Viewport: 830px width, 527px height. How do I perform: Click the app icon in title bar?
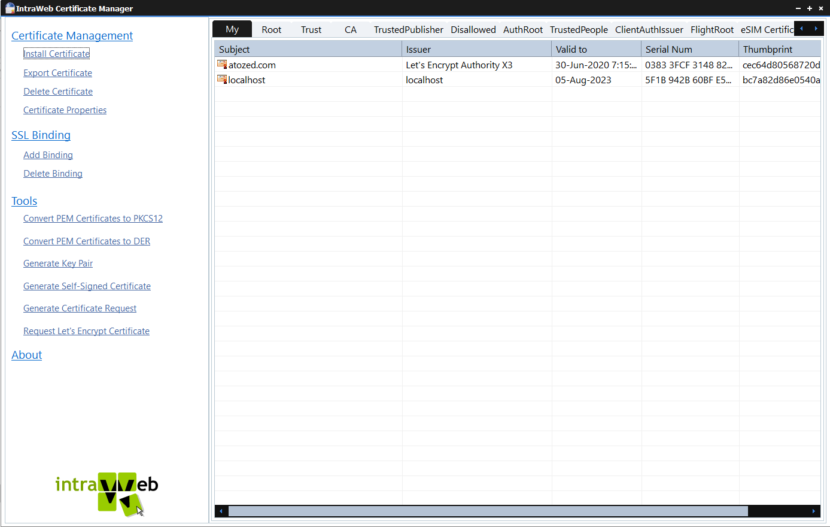click(x=8, y=8)
